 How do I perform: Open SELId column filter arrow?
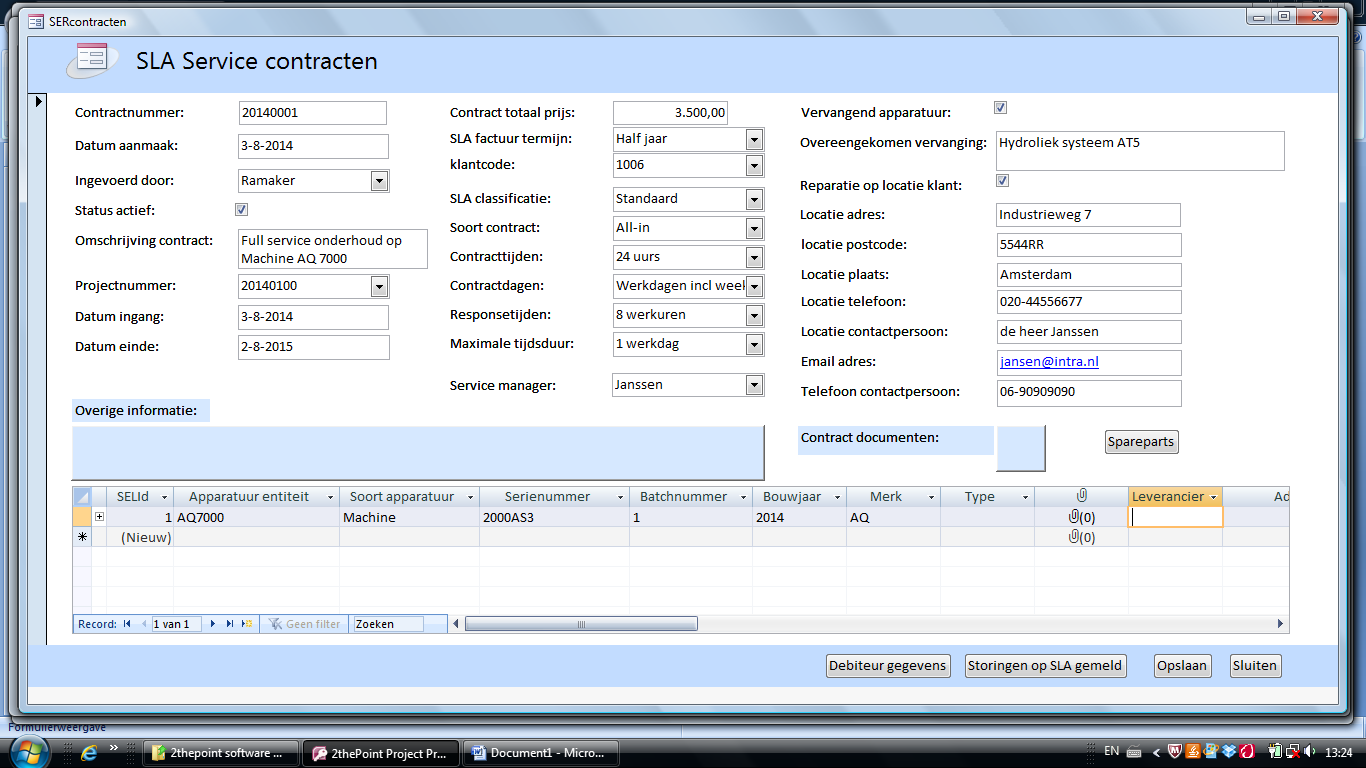(164, 497)
